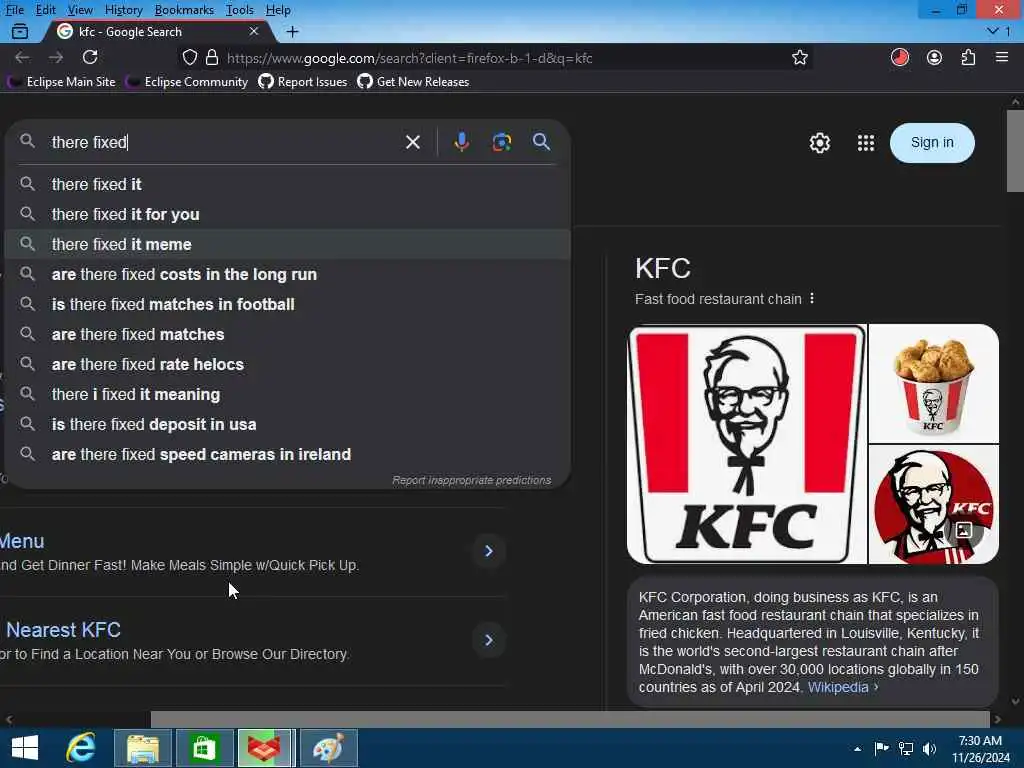Choose "there i fixed it meaning"

[287, 394]
